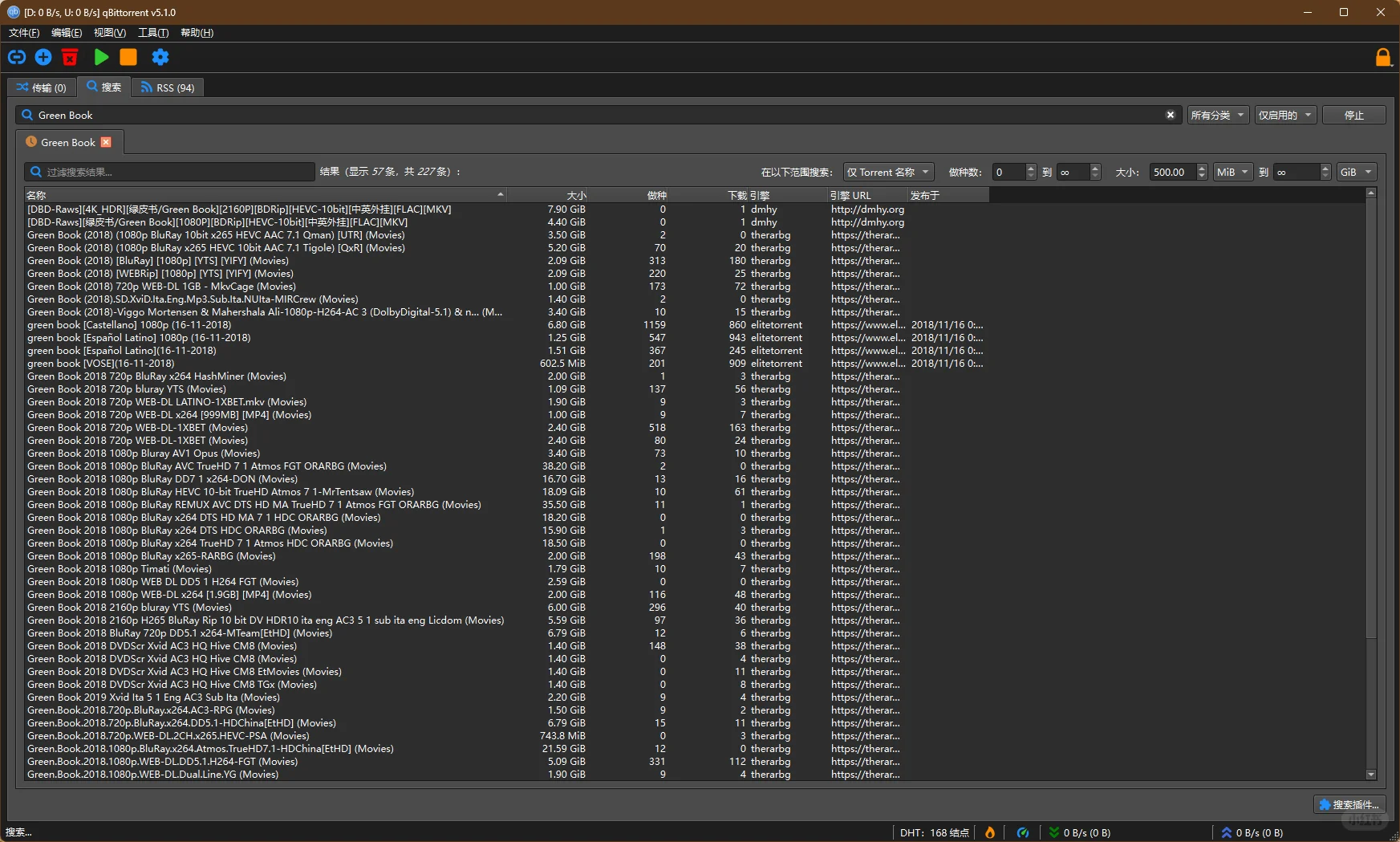Click the add torrent link toolbar icon

(x=17, y=57)
